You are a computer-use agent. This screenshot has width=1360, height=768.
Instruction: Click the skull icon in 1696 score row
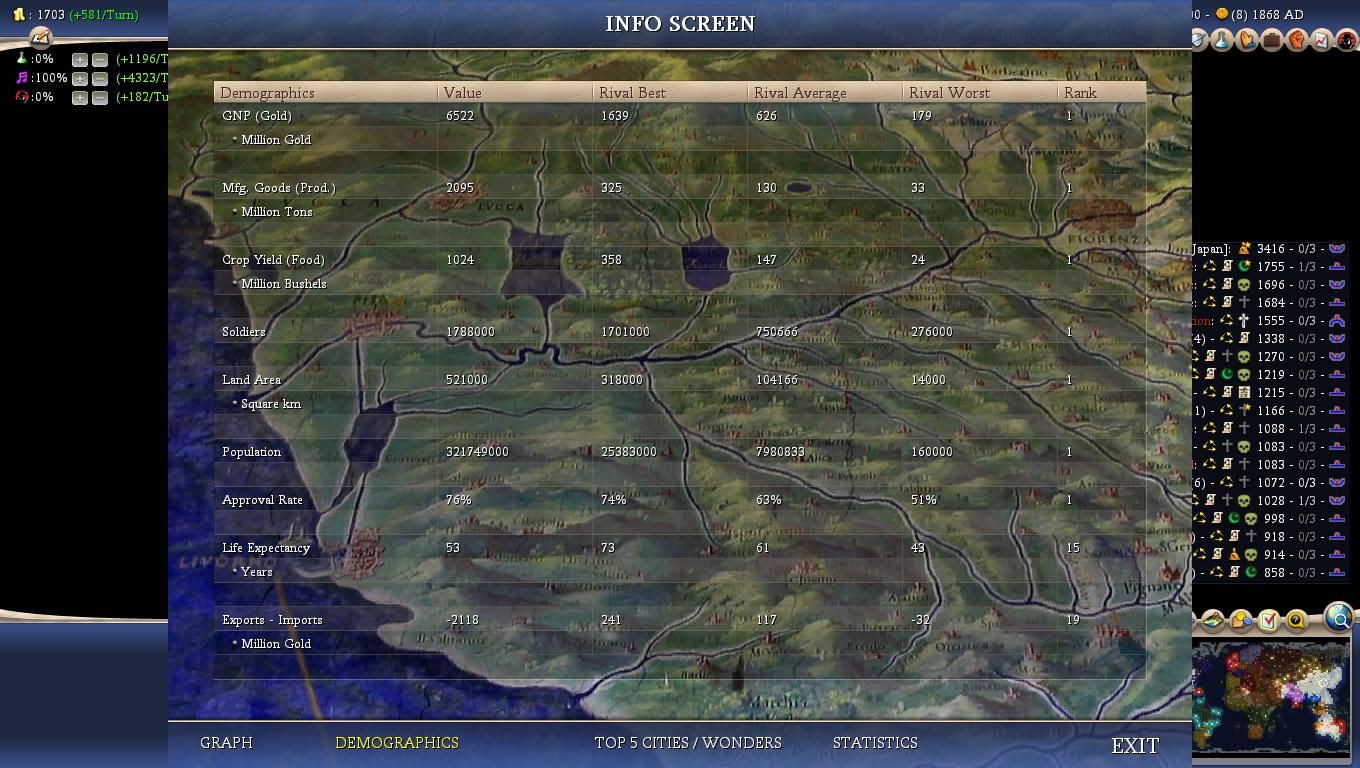(1244, 284)
